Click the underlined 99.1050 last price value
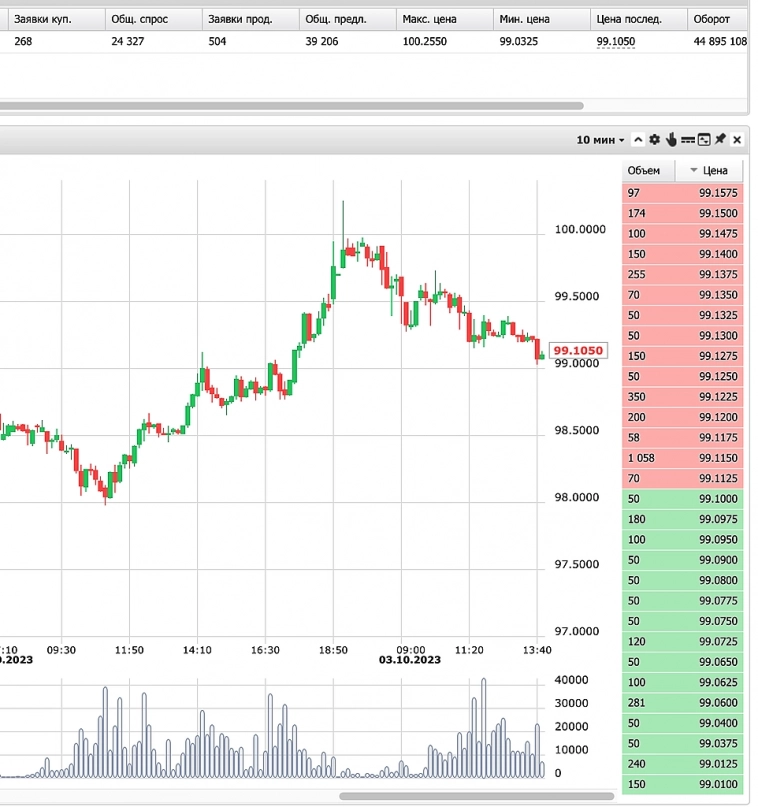 point(615,42)
